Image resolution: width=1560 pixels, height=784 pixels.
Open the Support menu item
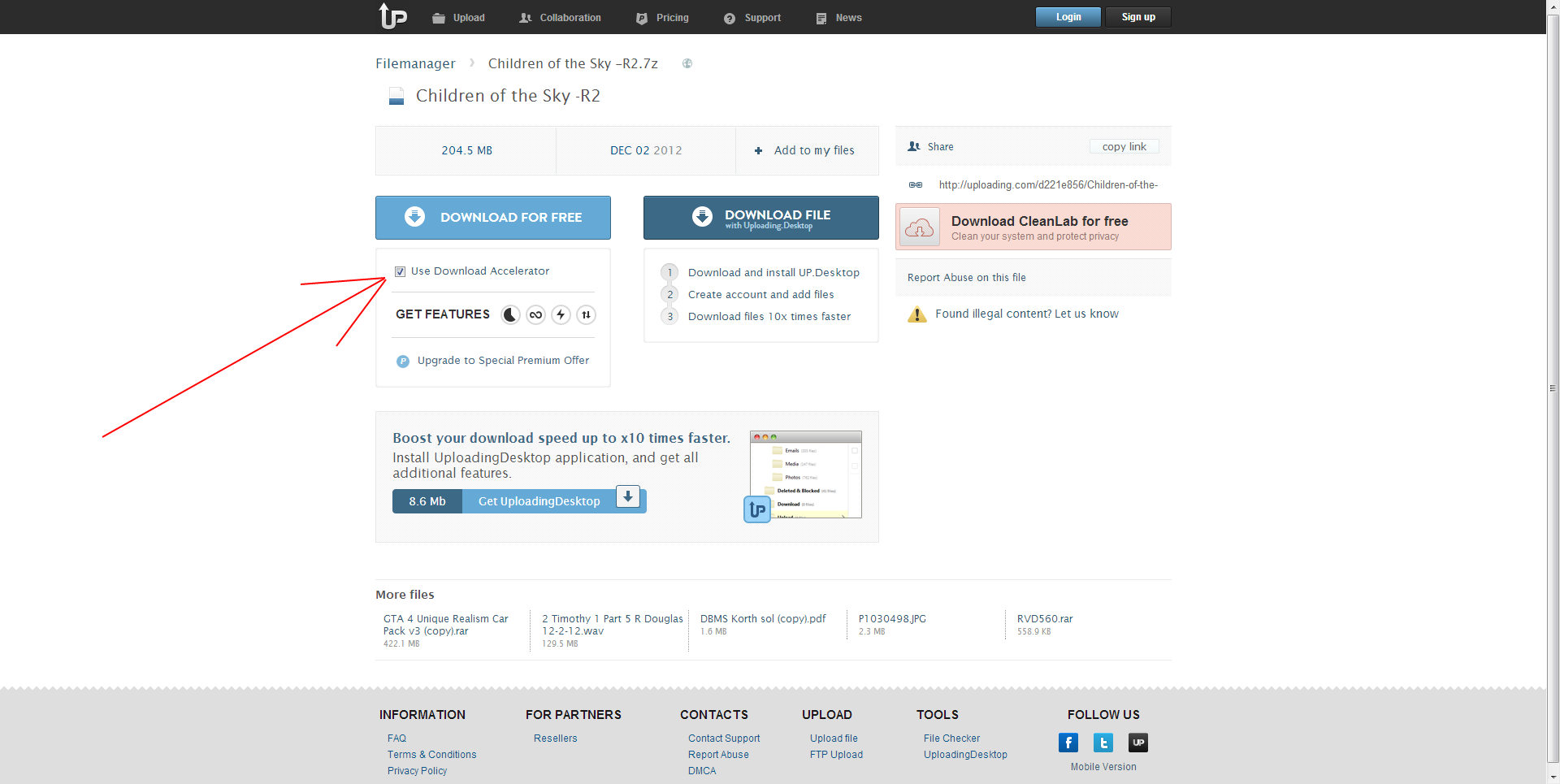(x=752, y=18)
